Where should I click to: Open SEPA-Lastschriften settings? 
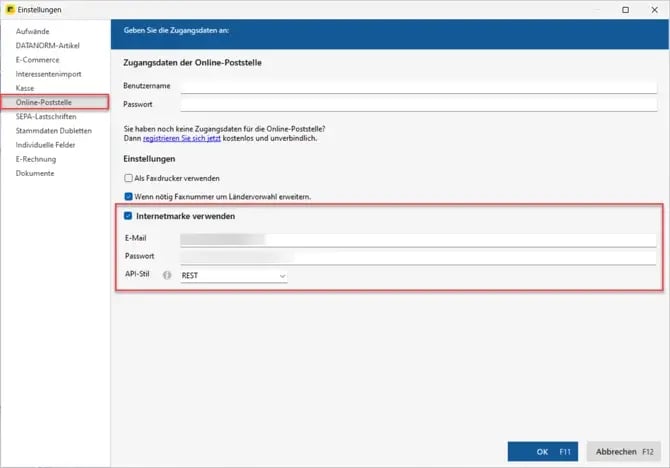click(x=46, y=116)
